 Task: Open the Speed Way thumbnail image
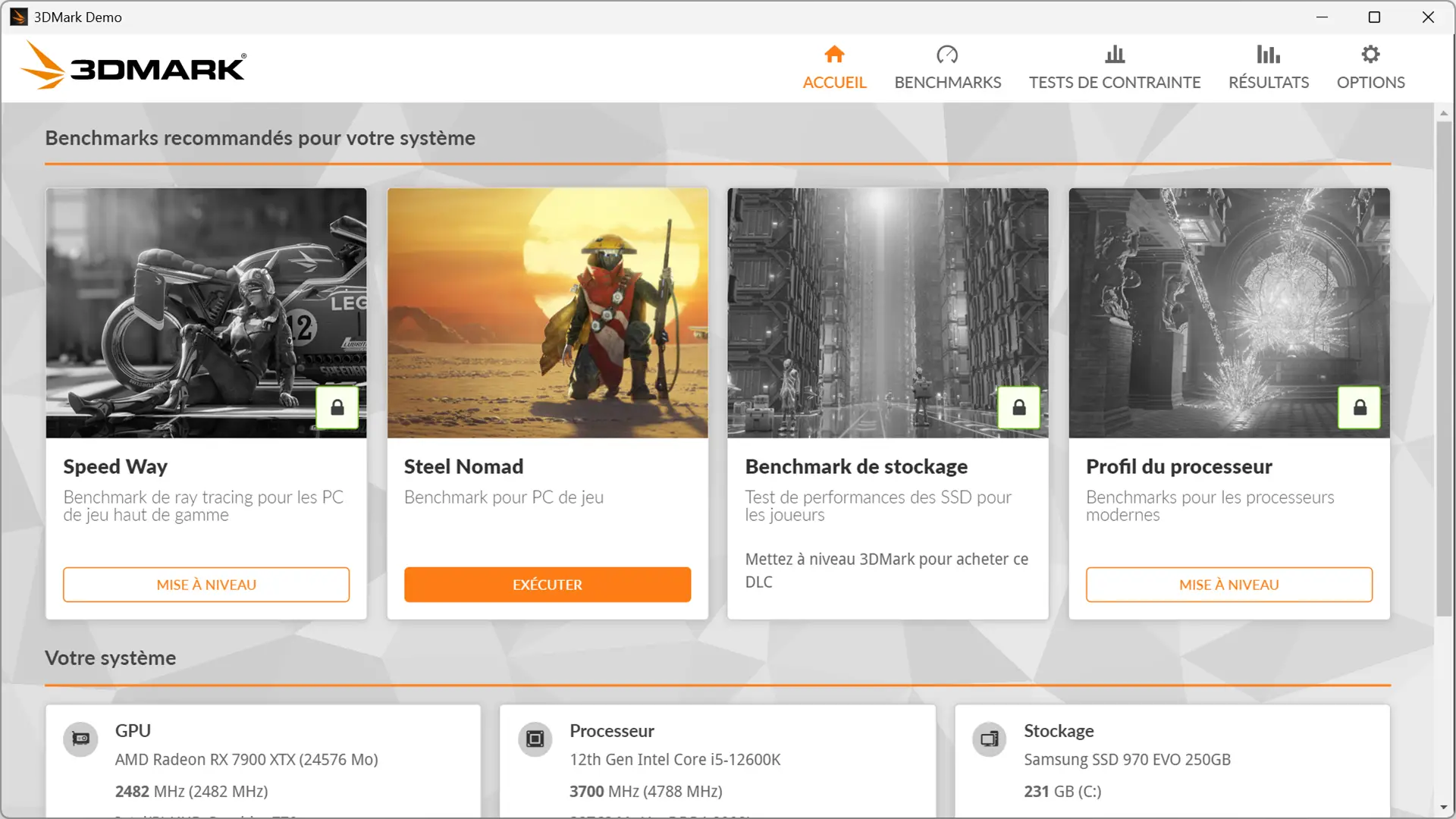pyautogui.click(x=206, y=313)
